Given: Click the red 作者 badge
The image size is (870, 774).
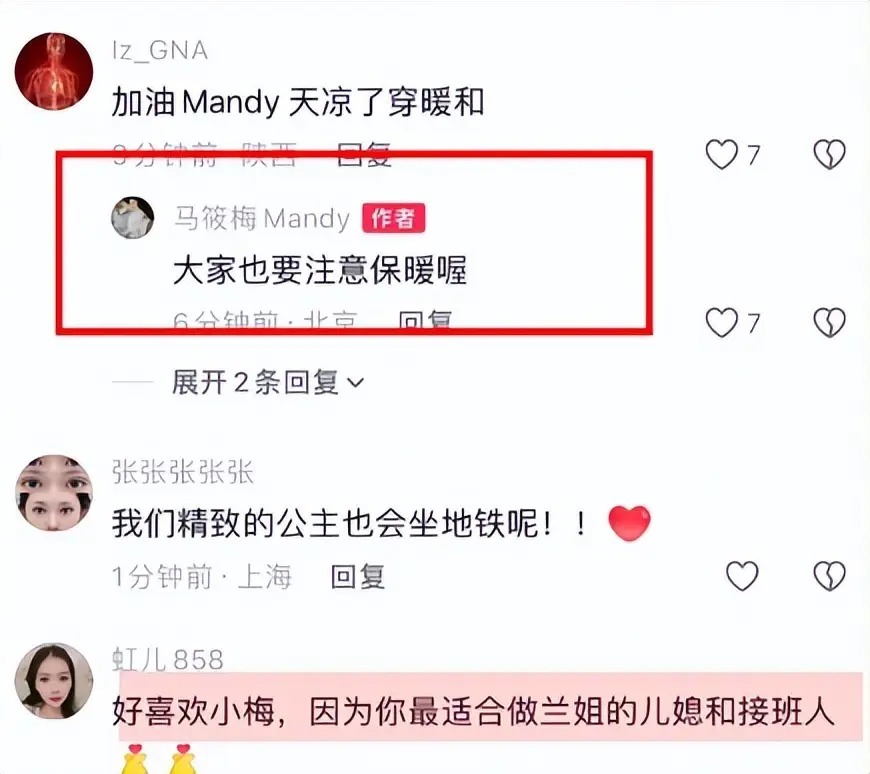Looking at the screenshot, I should click(x=393, y=218).
